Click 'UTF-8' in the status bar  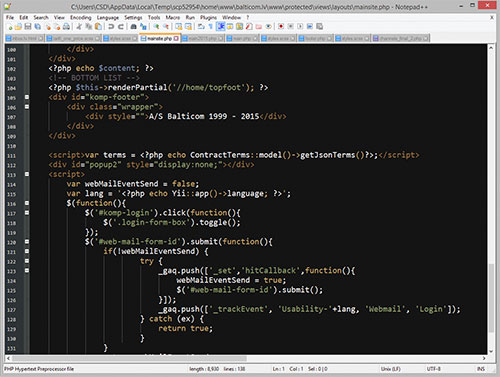coord(434,369)
